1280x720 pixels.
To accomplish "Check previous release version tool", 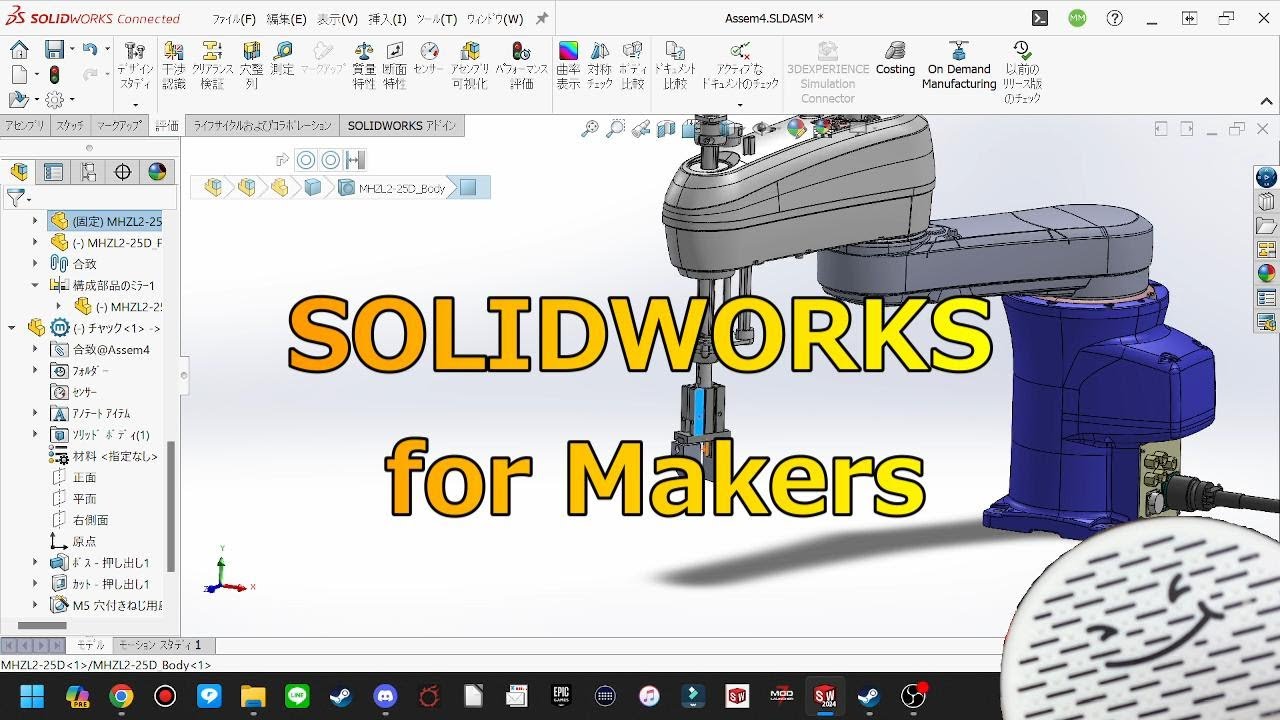I will point(1022,72).
